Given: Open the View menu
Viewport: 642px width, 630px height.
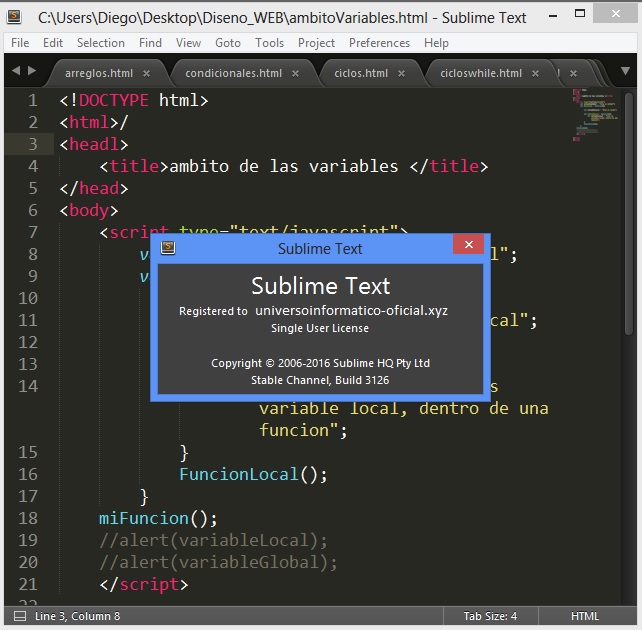Looking at the screenshot, I should pos(188,43).
